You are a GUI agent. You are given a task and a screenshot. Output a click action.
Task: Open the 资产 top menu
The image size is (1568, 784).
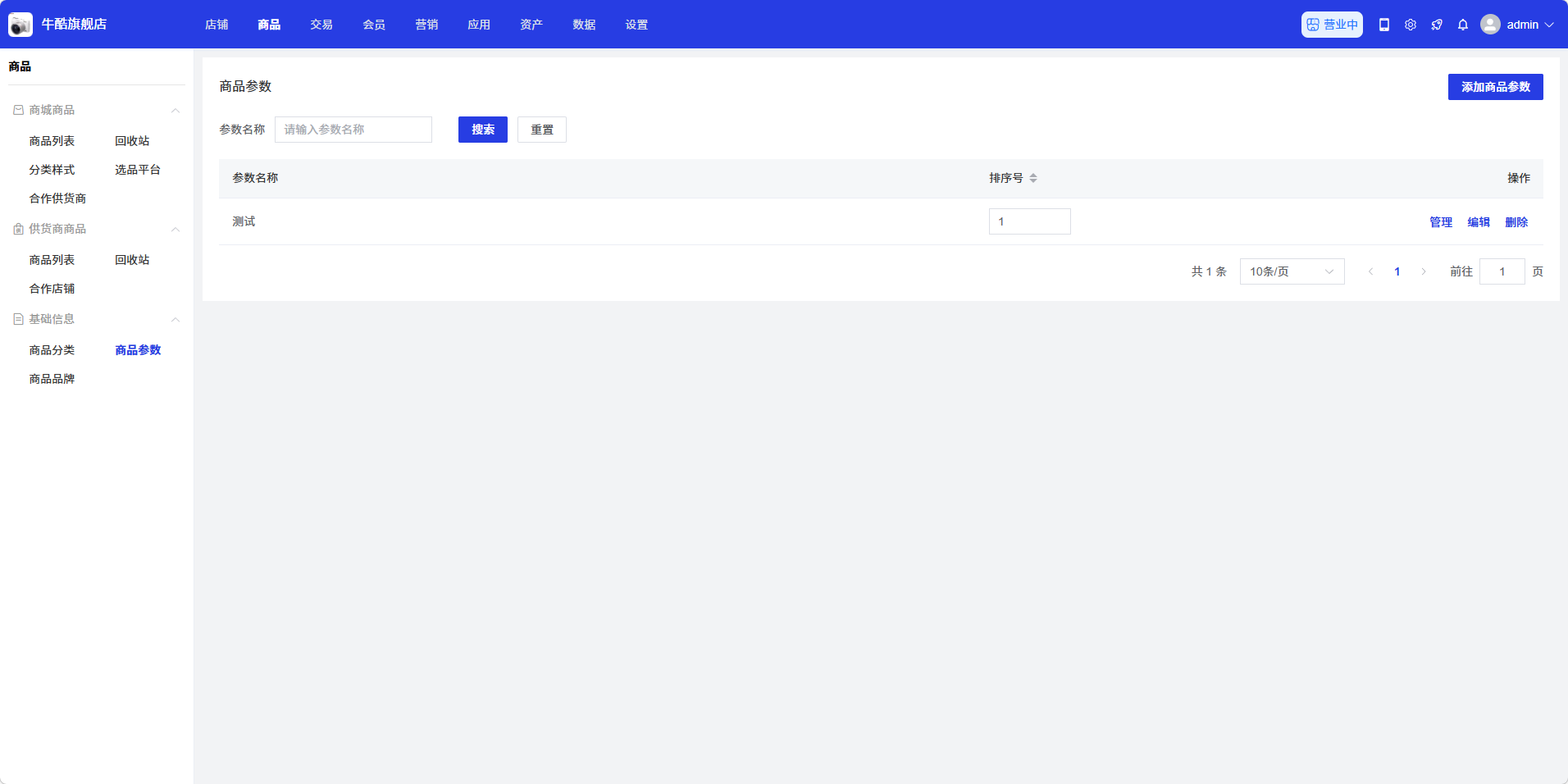pos(531,25)
